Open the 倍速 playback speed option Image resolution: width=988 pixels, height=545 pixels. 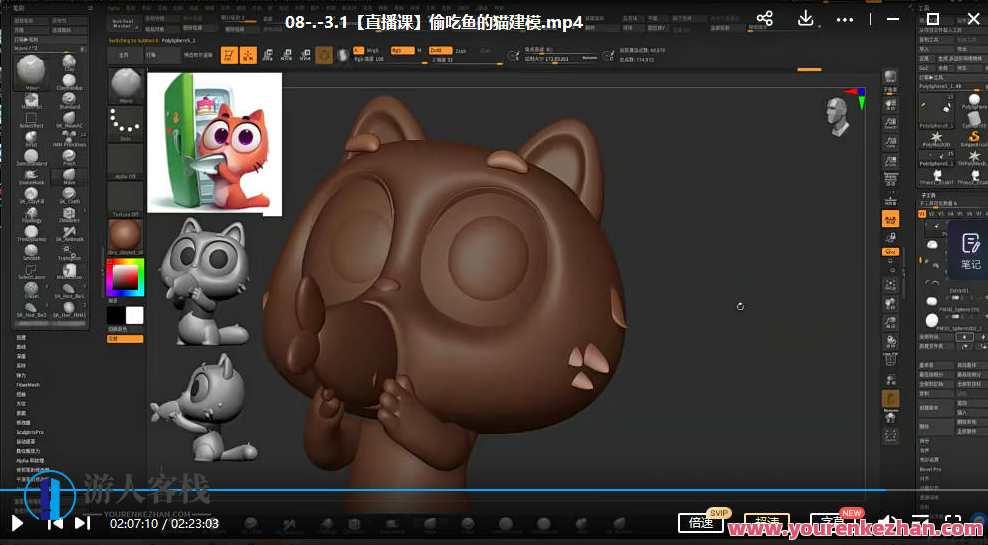coord(701,522)
